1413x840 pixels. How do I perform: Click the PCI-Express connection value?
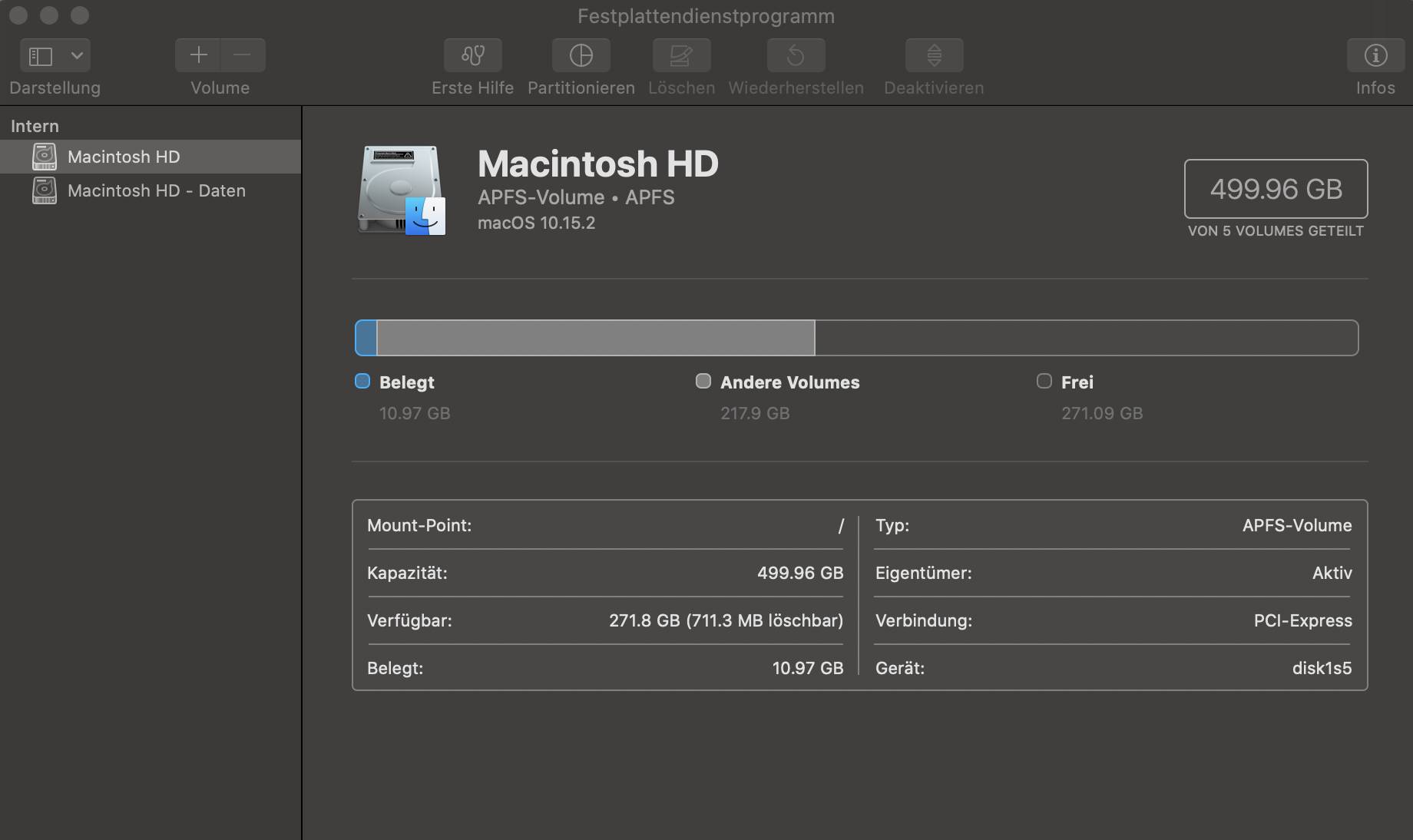point(1303,620)
